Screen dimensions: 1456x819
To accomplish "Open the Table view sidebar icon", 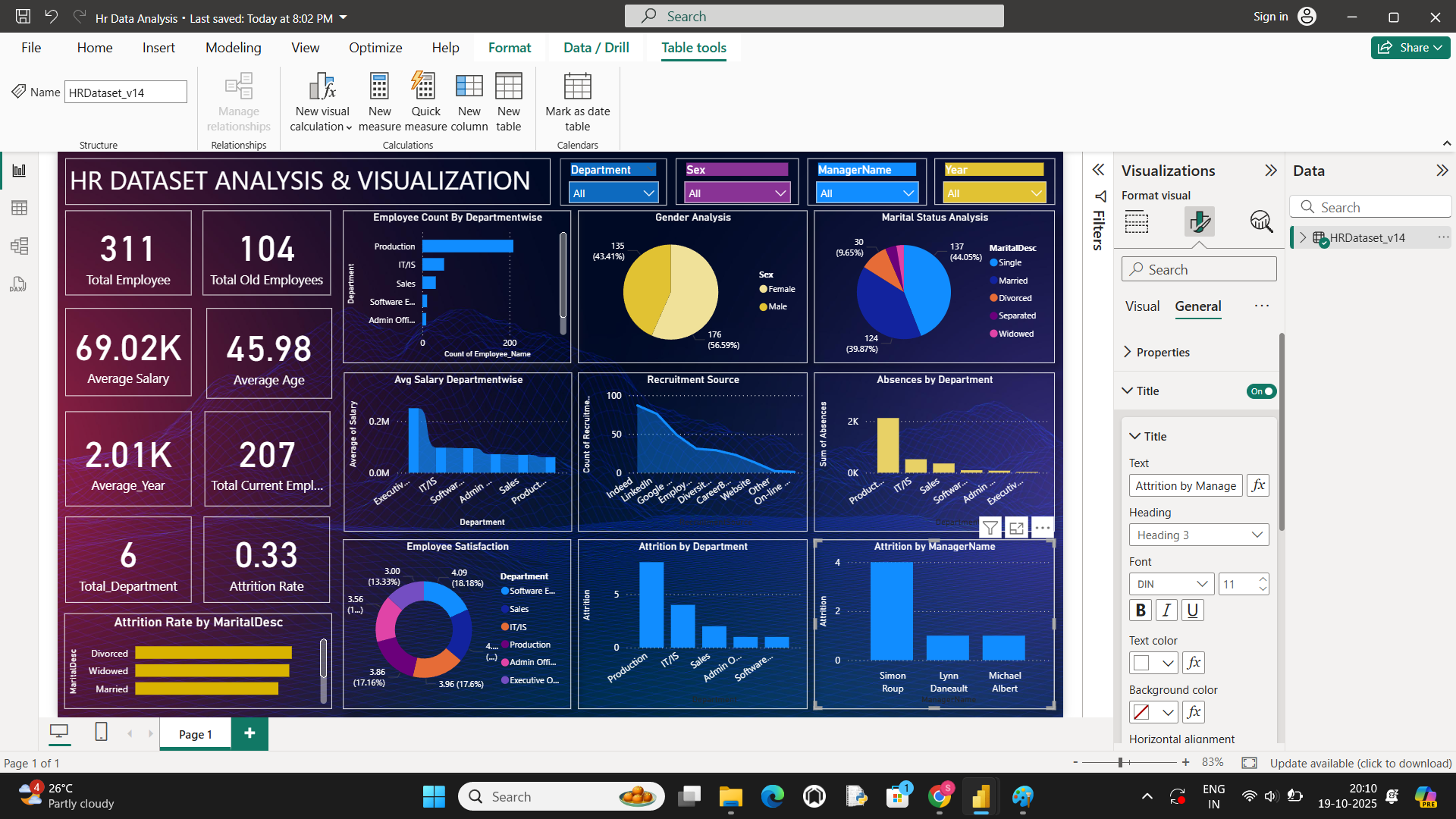I will point(19,208).
